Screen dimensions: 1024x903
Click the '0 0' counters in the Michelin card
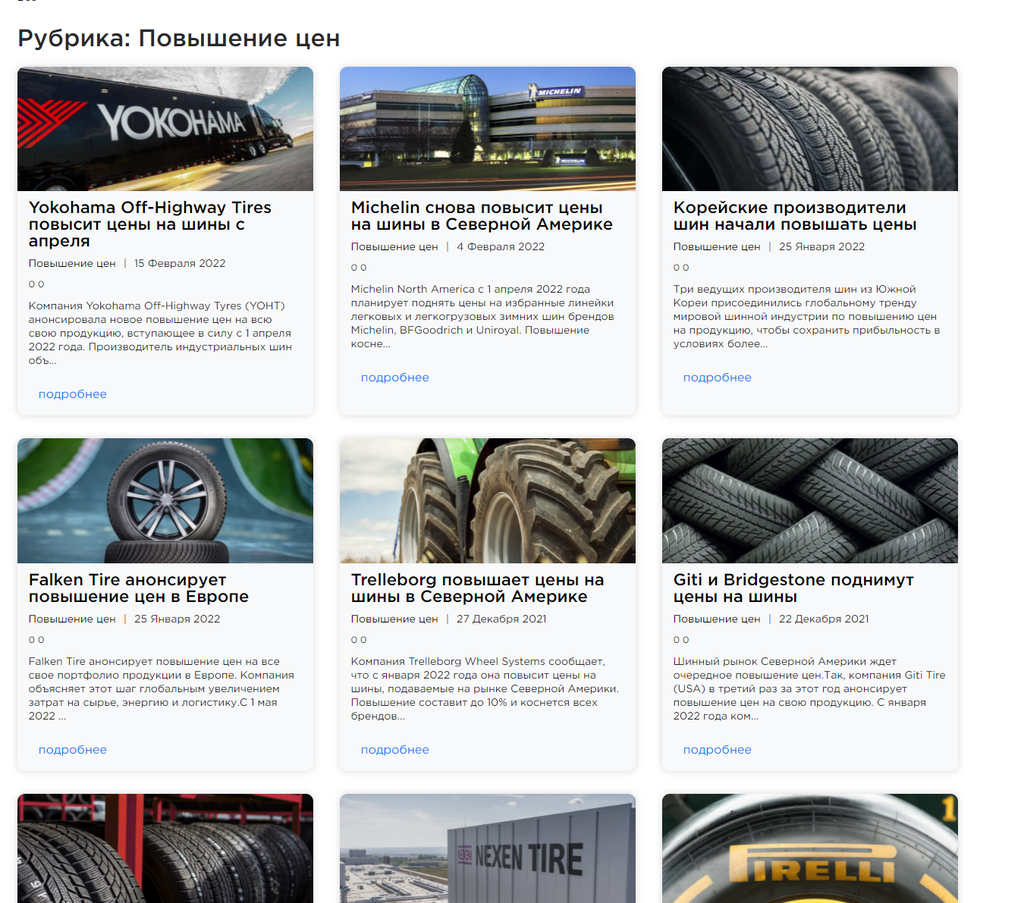pos(359,268)
